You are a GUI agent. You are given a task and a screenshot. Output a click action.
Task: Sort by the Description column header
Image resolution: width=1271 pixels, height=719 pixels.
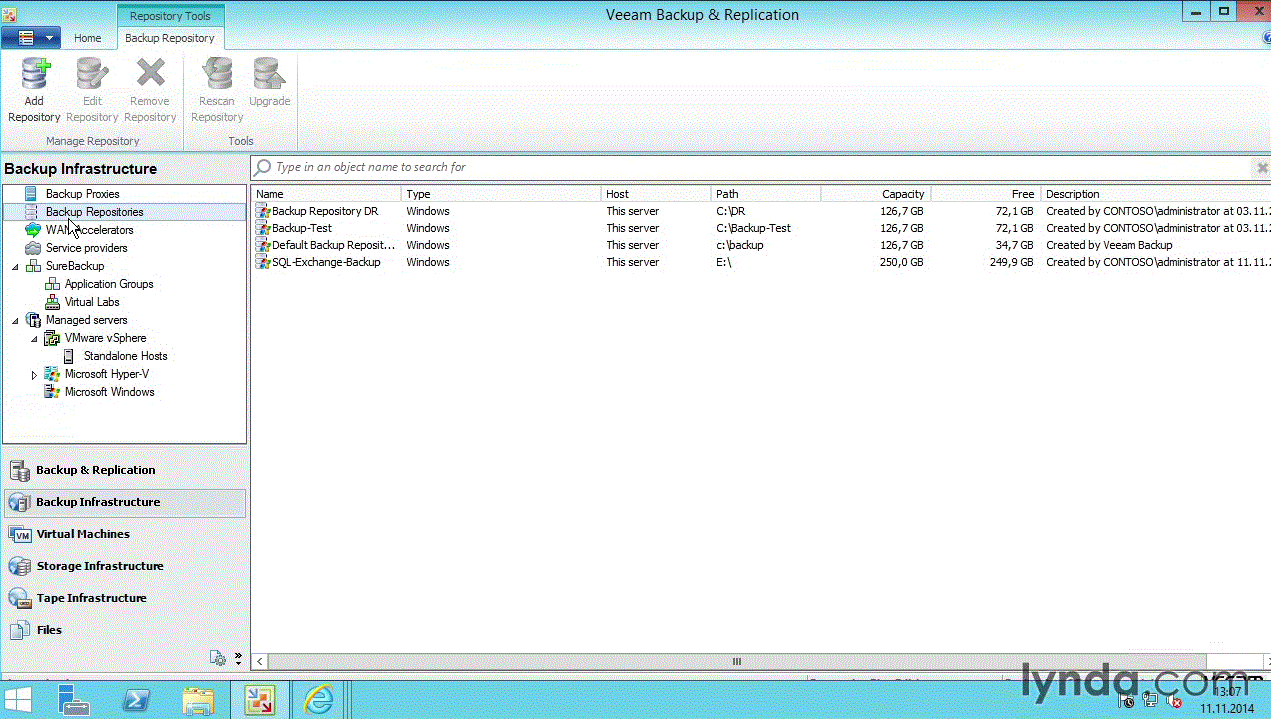1156,194
